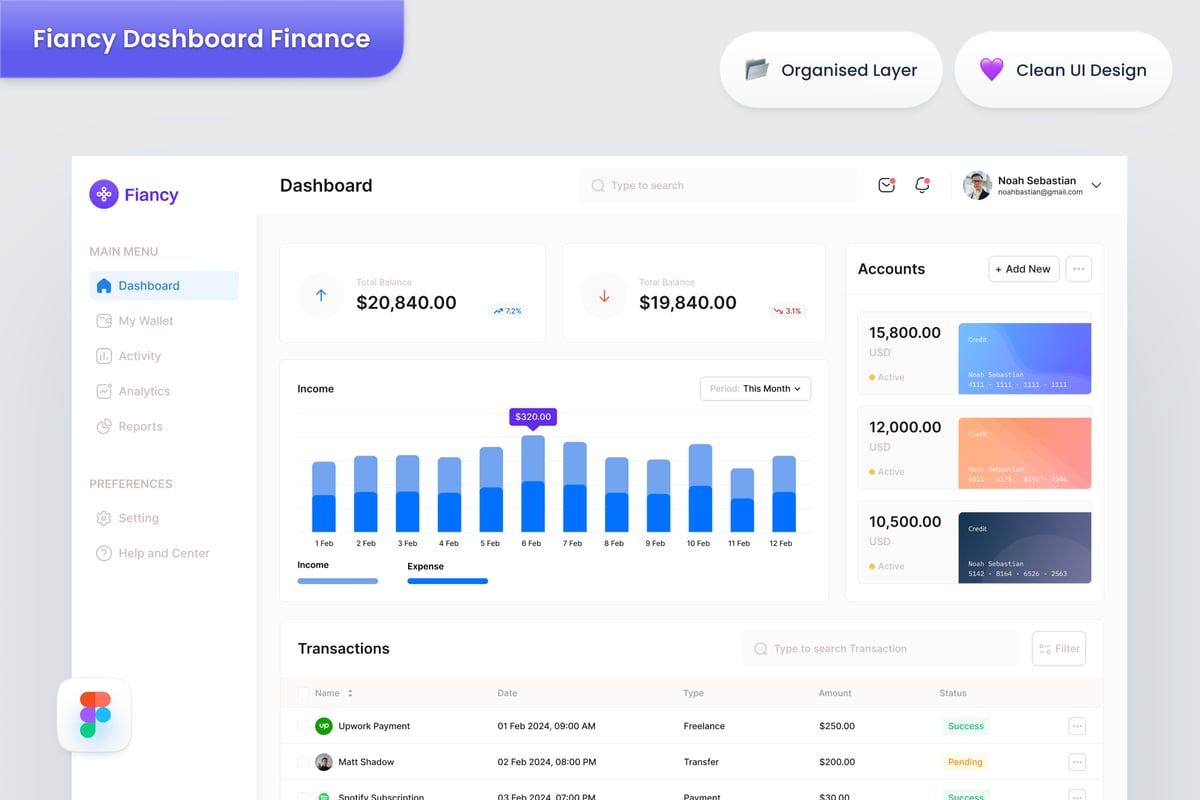Check the Upwork Payment row checkbox
The height and width of the screenshot is (800, 1200).
pos(304,726)
